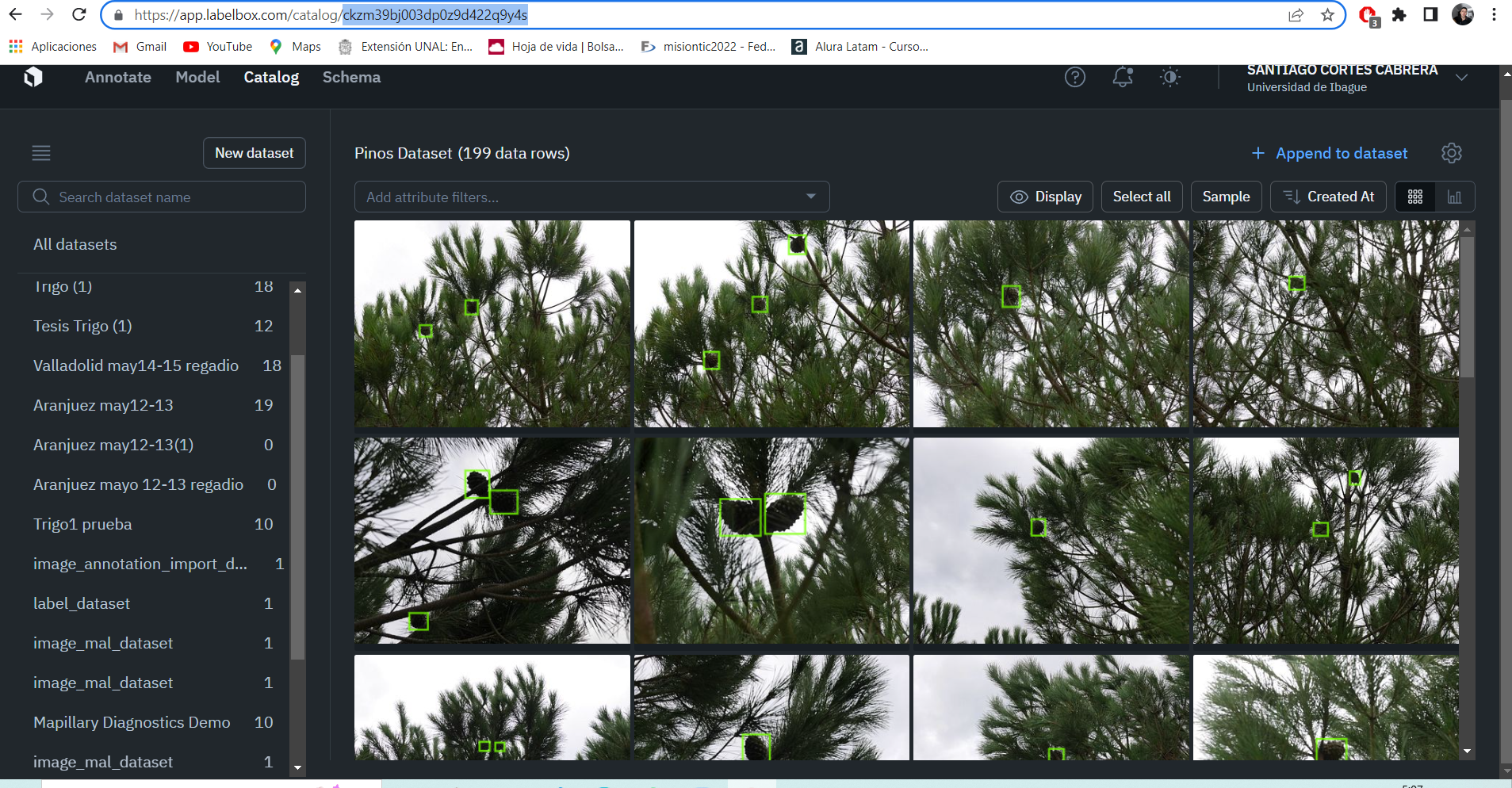Switch to analytics chart view icon

point(1454,197)
